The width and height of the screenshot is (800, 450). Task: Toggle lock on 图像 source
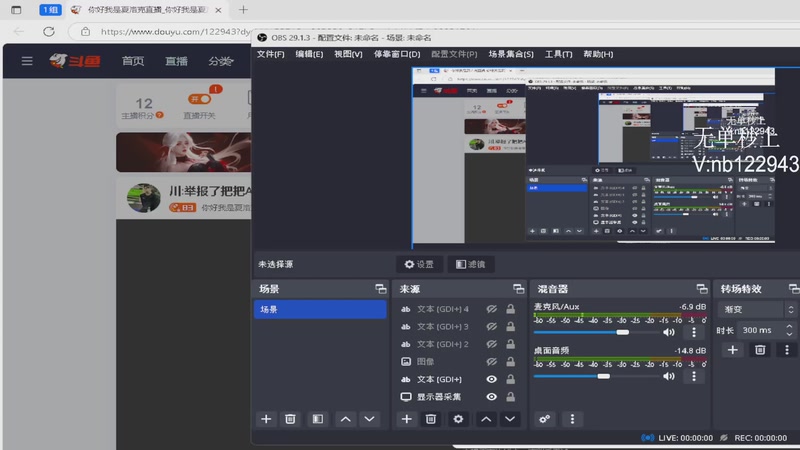(510, 361)
